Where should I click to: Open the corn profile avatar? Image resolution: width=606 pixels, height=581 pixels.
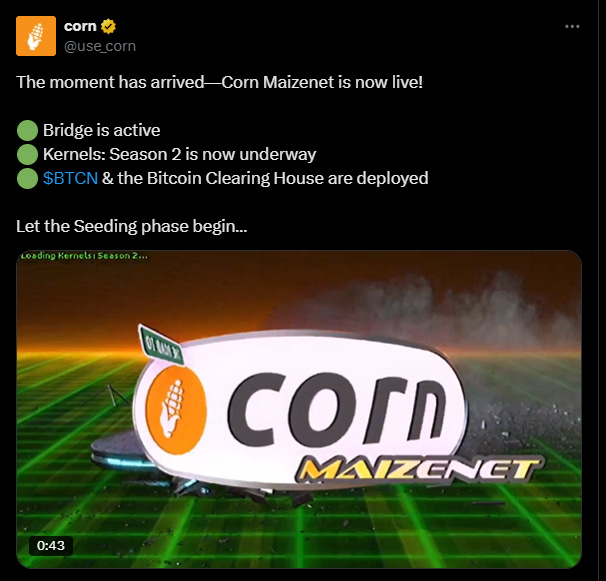pyautogui.click(x=36, y=36)
